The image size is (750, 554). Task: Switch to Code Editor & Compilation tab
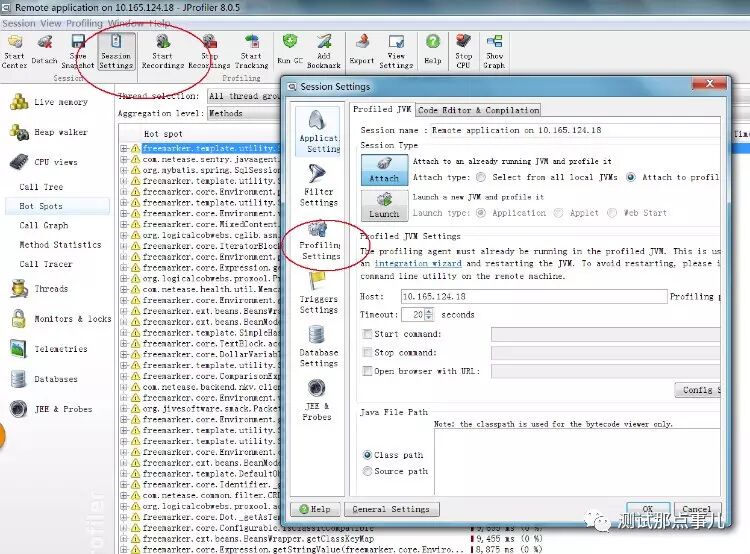[x=478, y=110]
